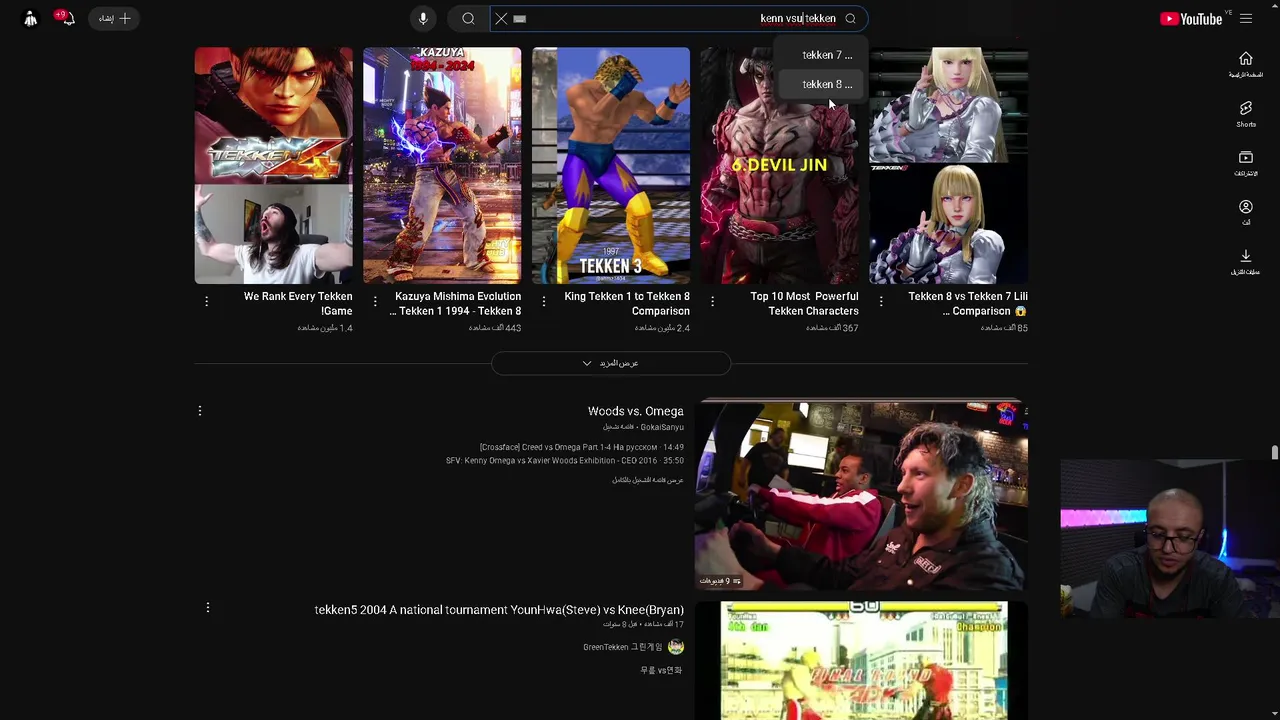The width and height of the screenshot is (1280, 720).
Task: Open title 'Tekken 8 vs Tekken 7 Lili Comparison'
Action: point(968,303)
